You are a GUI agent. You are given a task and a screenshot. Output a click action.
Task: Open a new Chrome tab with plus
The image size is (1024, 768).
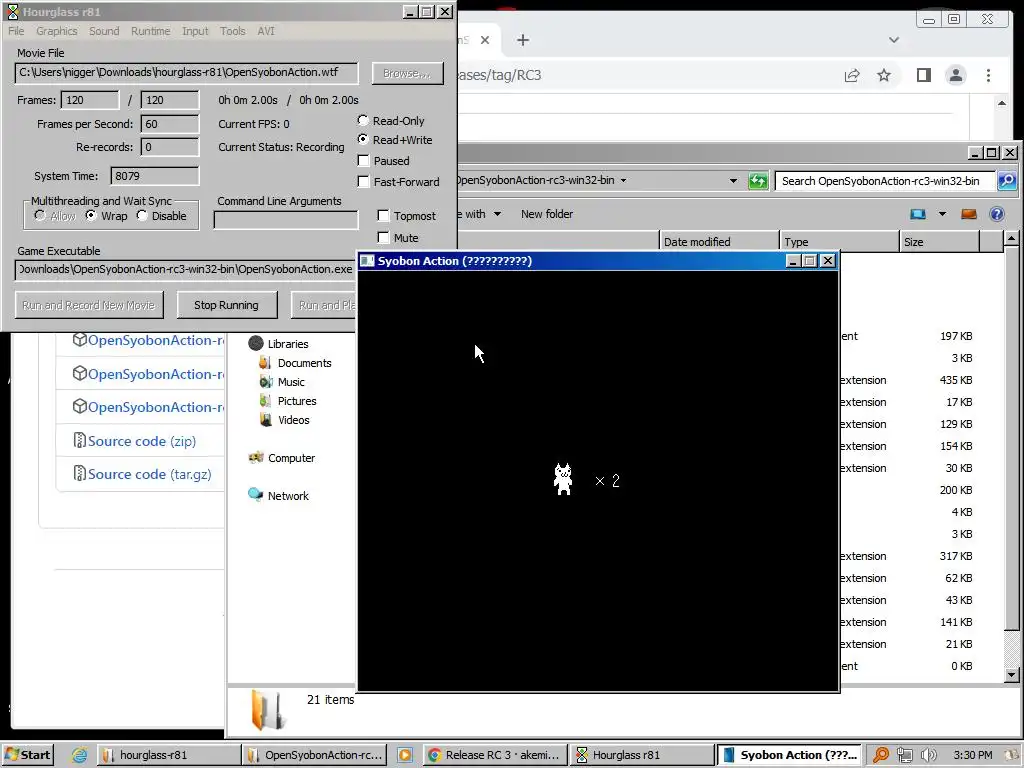pos(522,40)
